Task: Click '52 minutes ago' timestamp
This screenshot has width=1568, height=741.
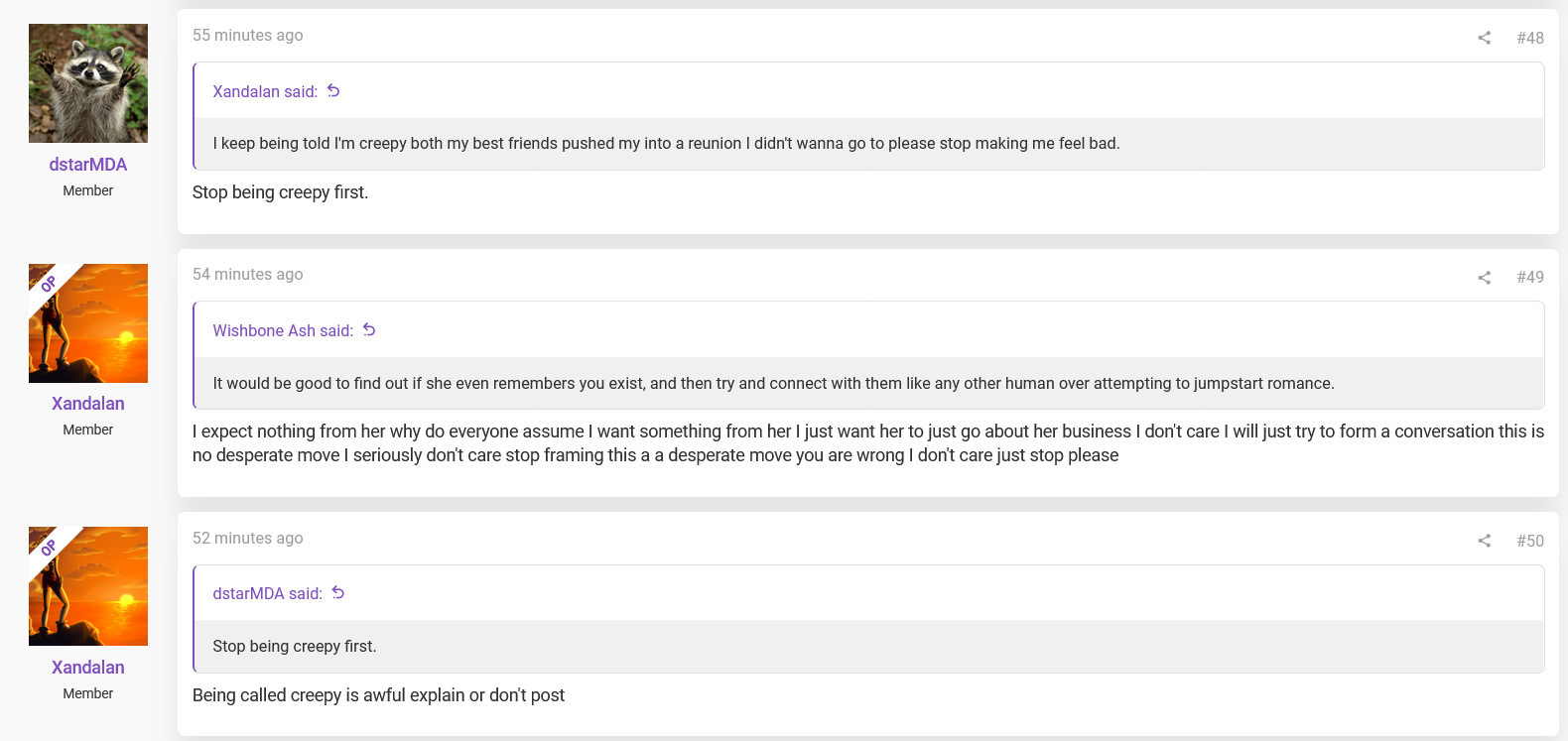Action: pyautogui.click(x=248, y=538)
